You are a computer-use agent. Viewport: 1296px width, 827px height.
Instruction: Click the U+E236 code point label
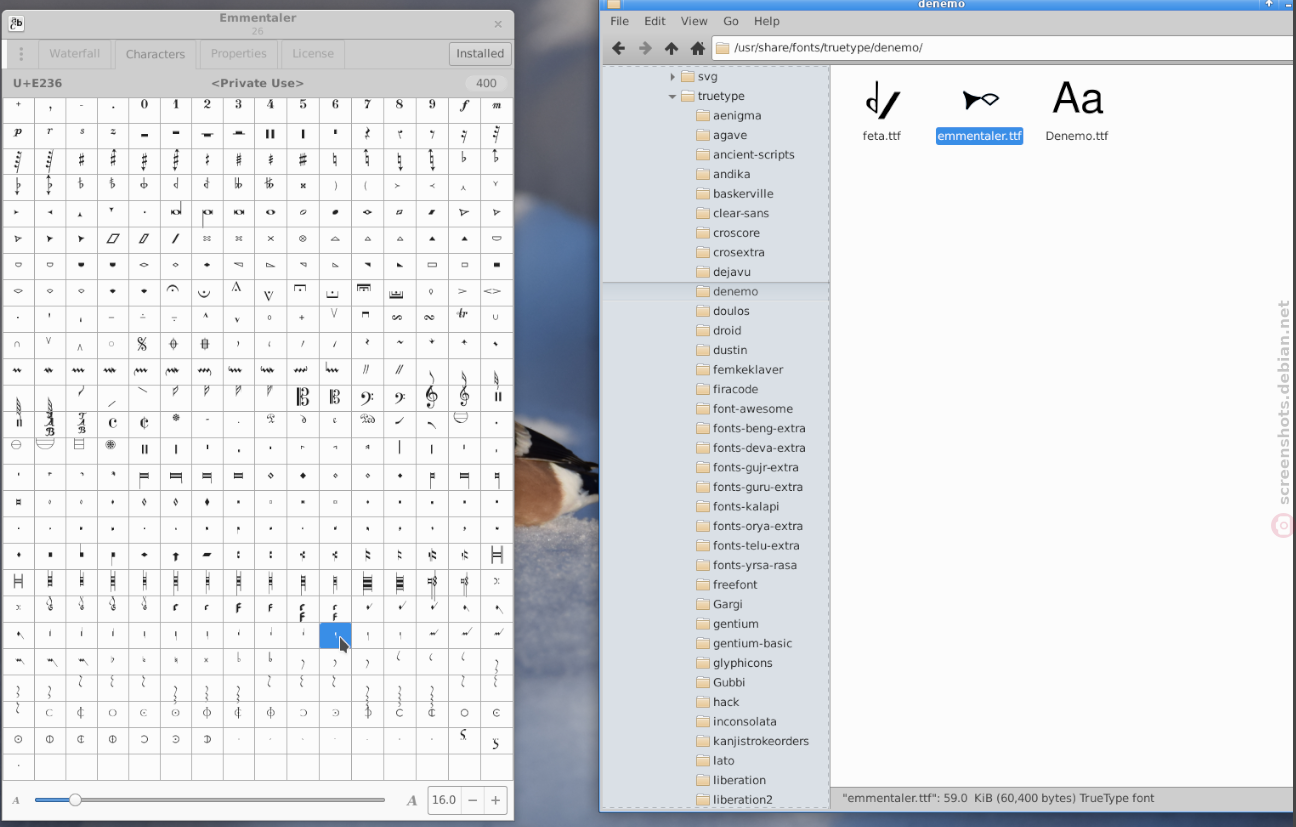click(x=37, y=83)
